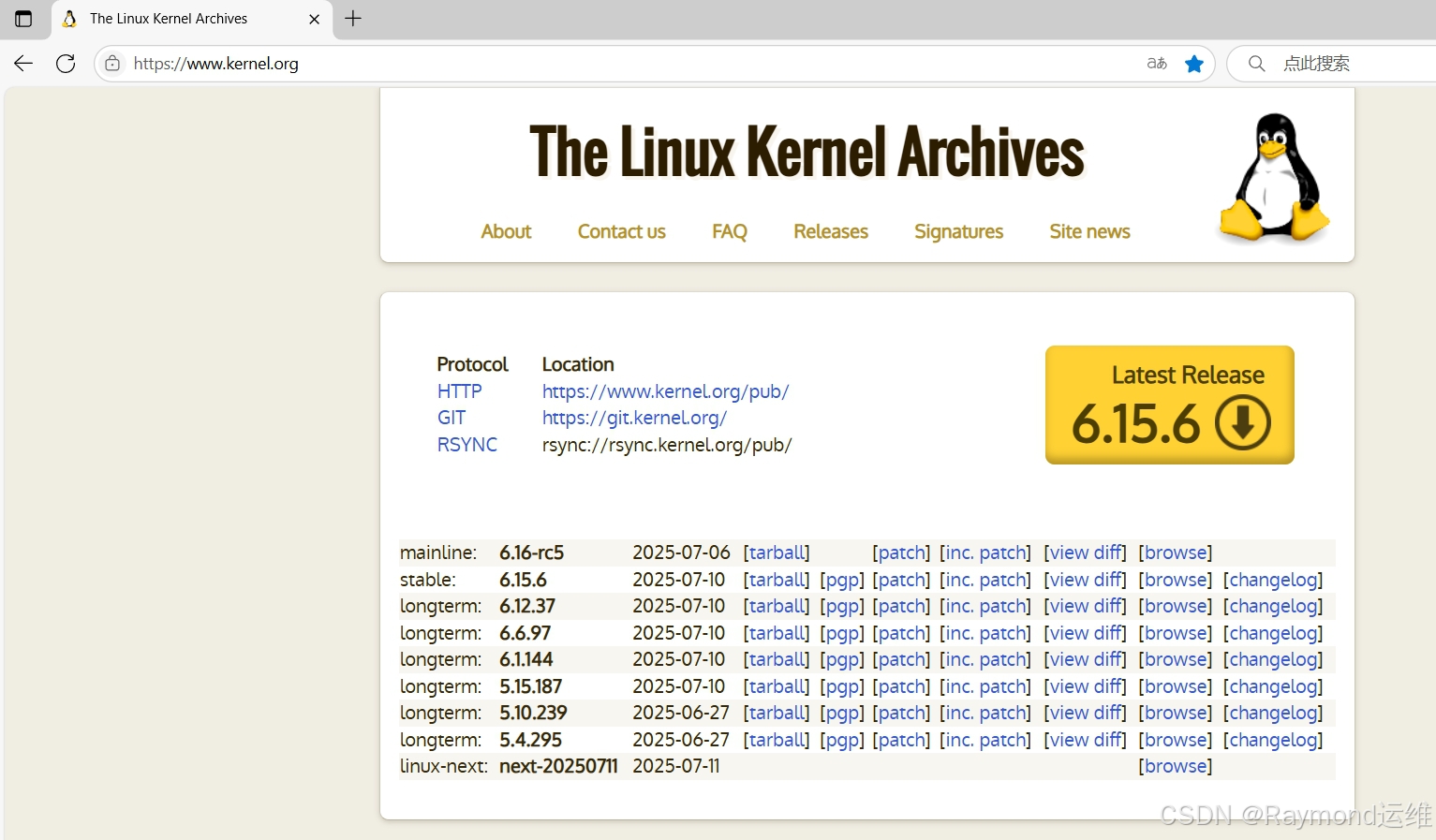1436x840 pixels.
Task: Open changelog for stable 6.15.6
Action: click(1273, 580)
